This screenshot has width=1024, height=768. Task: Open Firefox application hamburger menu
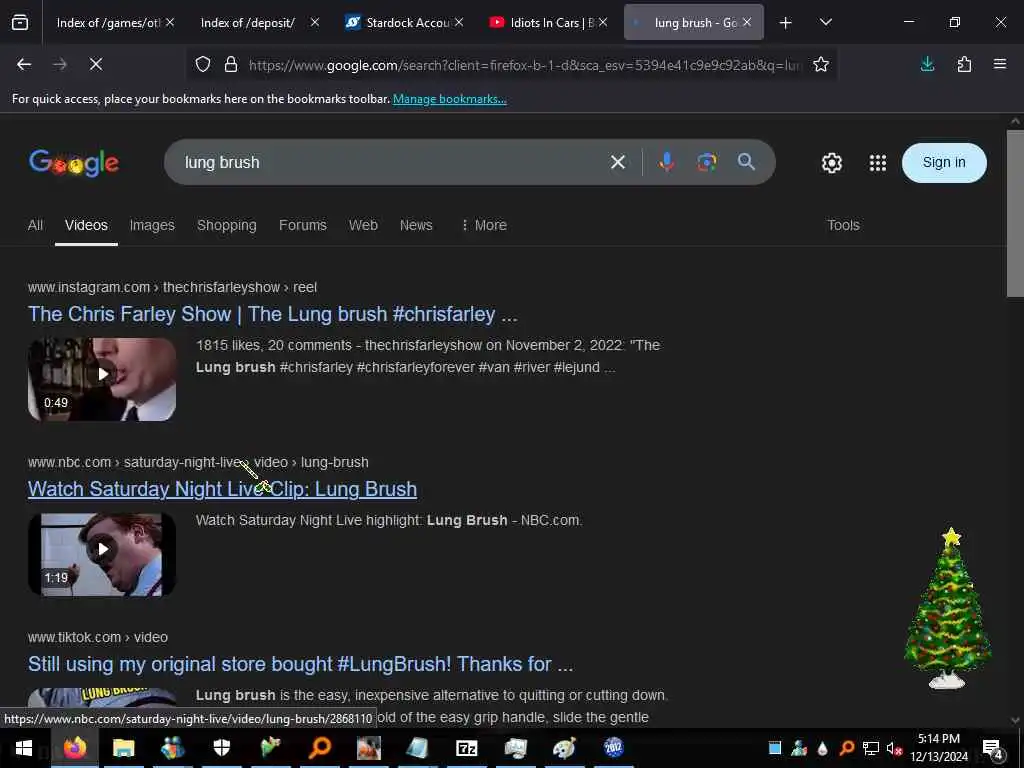coord(1000,64)
